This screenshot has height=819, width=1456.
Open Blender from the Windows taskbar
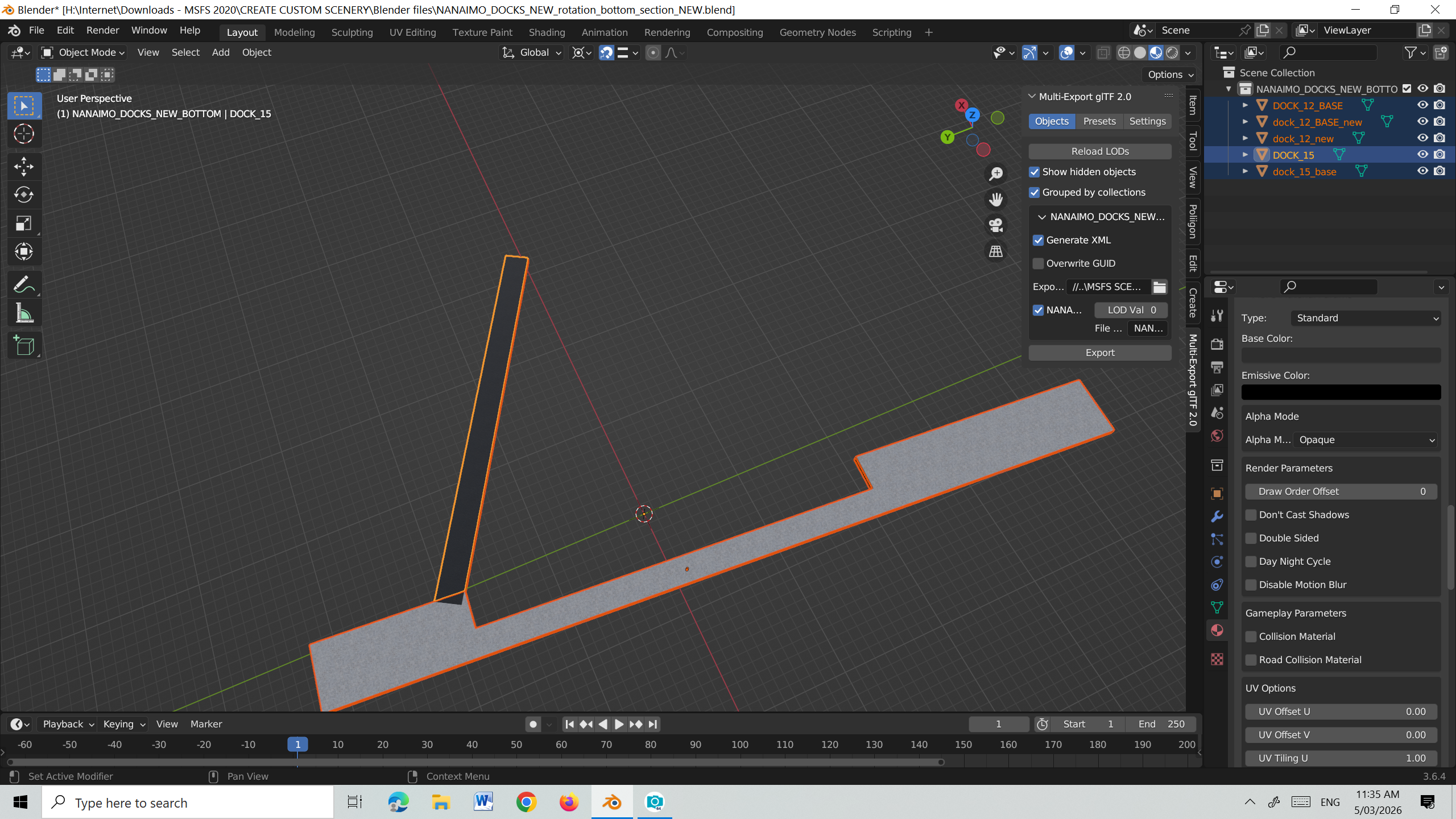(x=612, y=802)
